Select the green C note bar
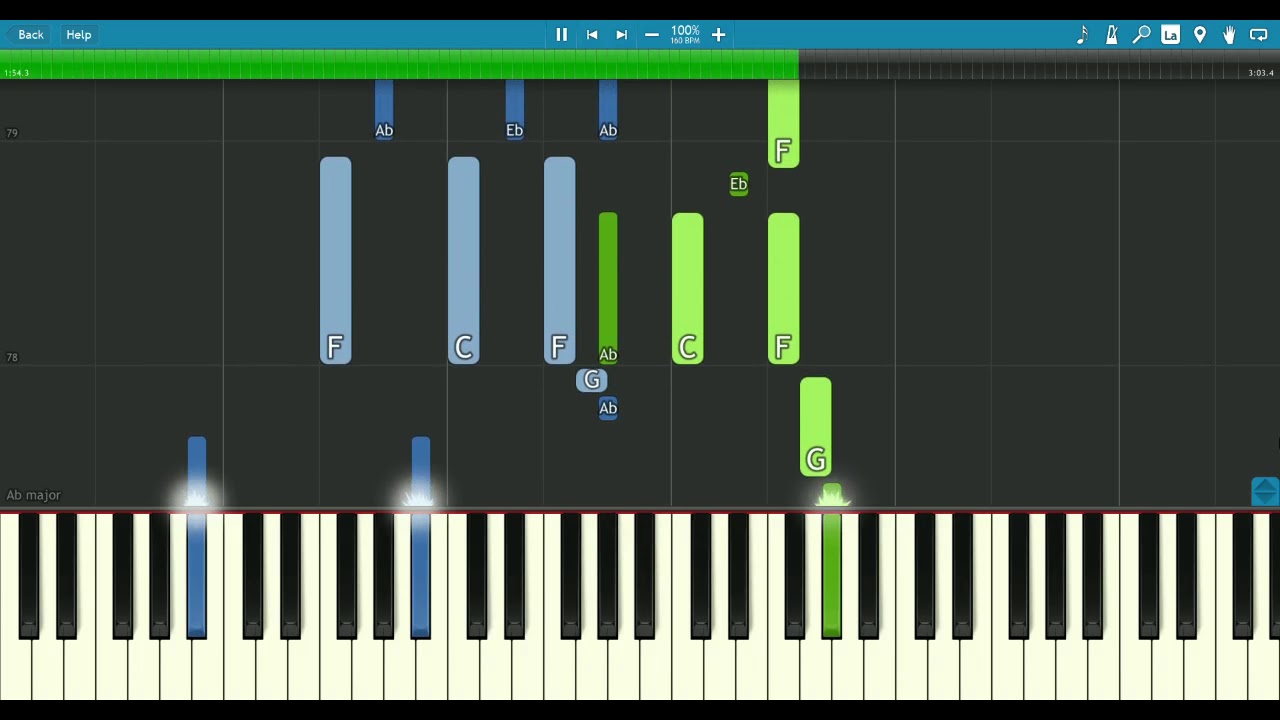 [x=687, y=288]
